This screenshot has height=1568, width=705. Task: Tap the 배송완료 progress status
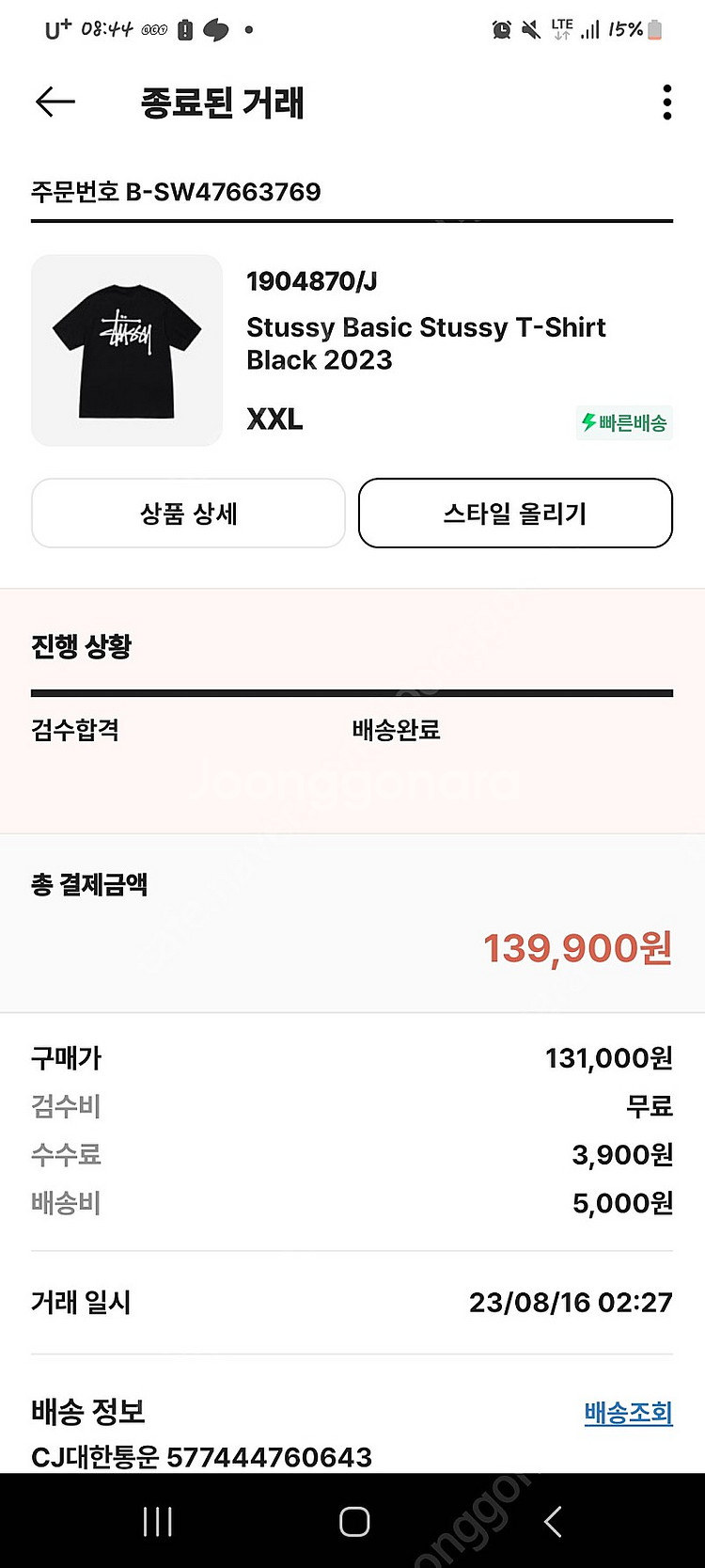pos(396,730)
